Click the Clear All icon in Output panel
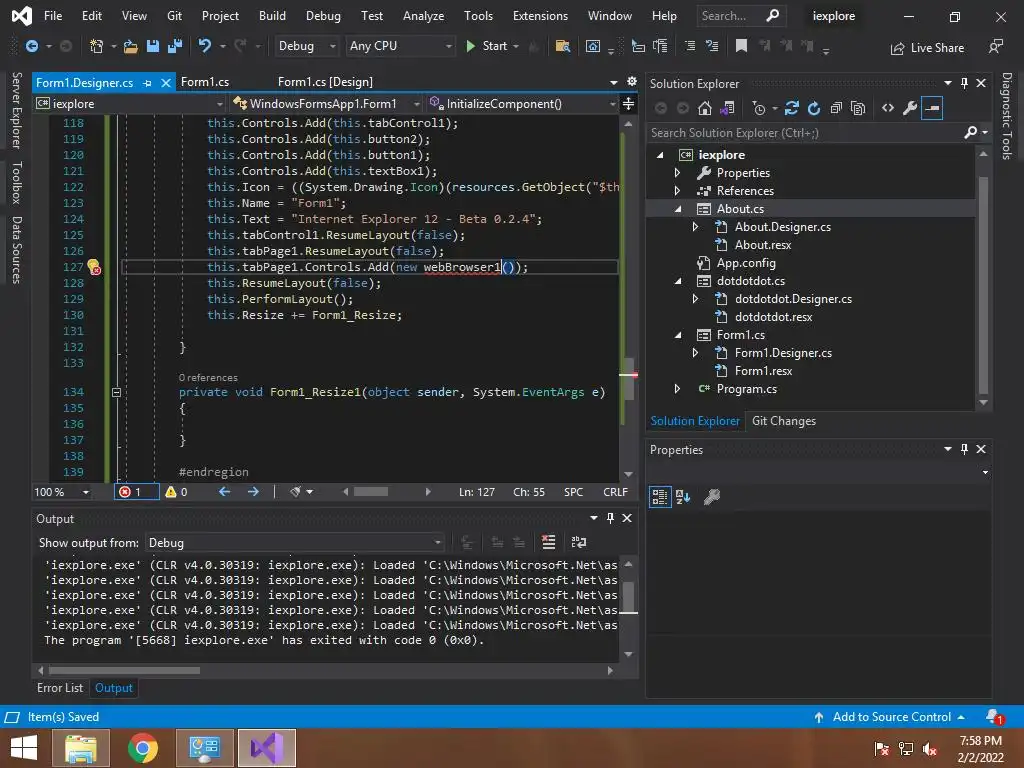Screen dimensions: 1024x768 click(548, 542)
